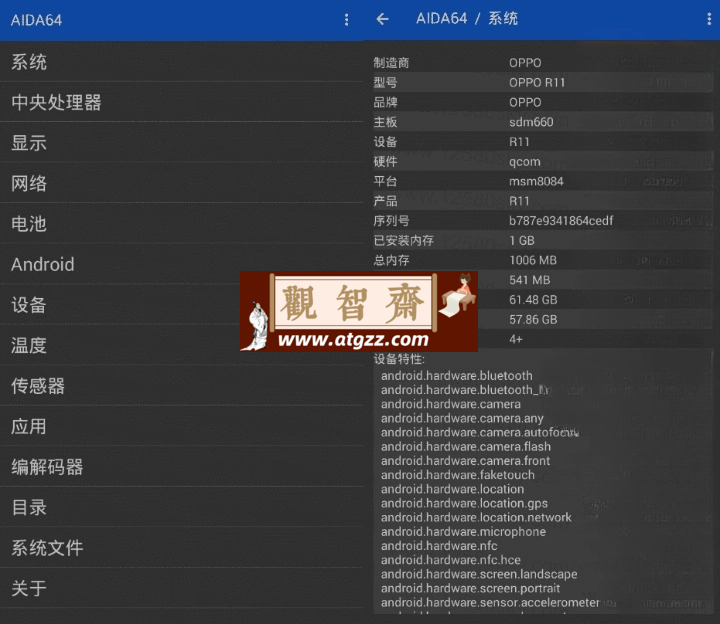Click android.hardware.nfc line

439,546
